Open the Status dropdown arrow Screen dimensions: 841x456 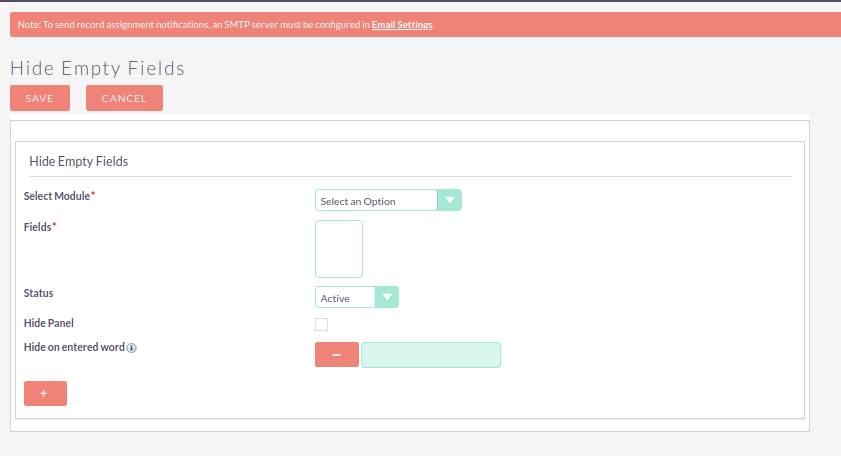386,297
